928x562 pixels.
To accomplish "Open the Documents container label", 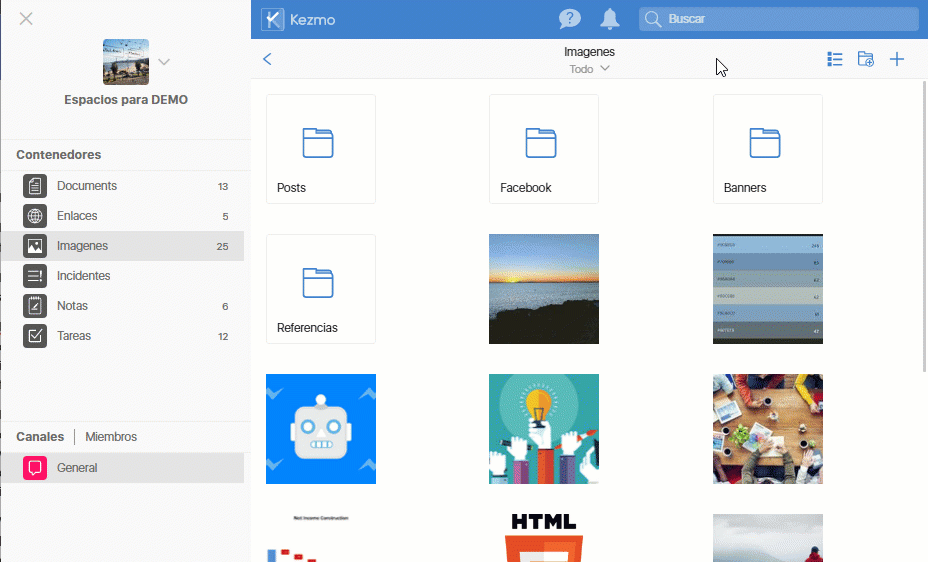I will (87, 186).
